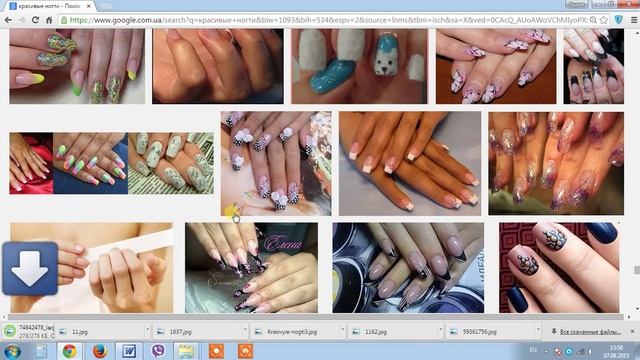Close the 'красивые ногти' tab
Viewport: 640px width, 360px height.
coord(89,6)
